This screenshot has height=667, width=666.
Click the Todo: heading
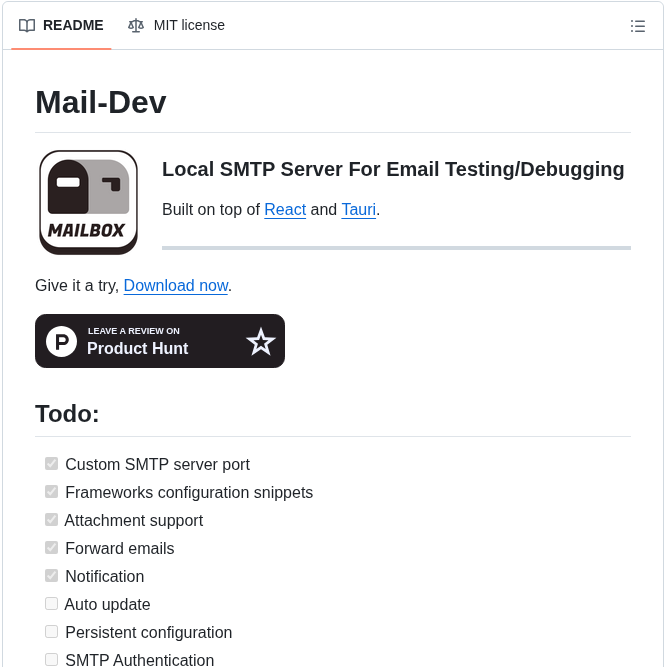click(x=67, y=413)
